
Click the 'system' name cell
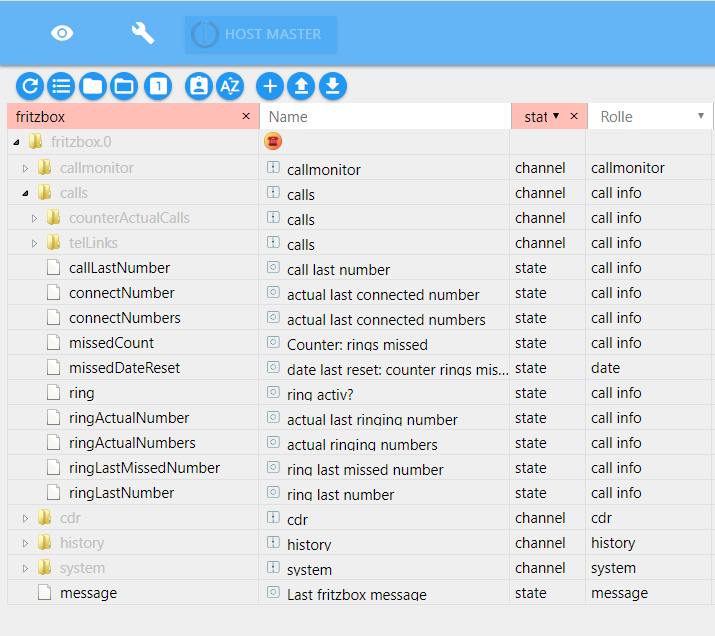(309, 570)
